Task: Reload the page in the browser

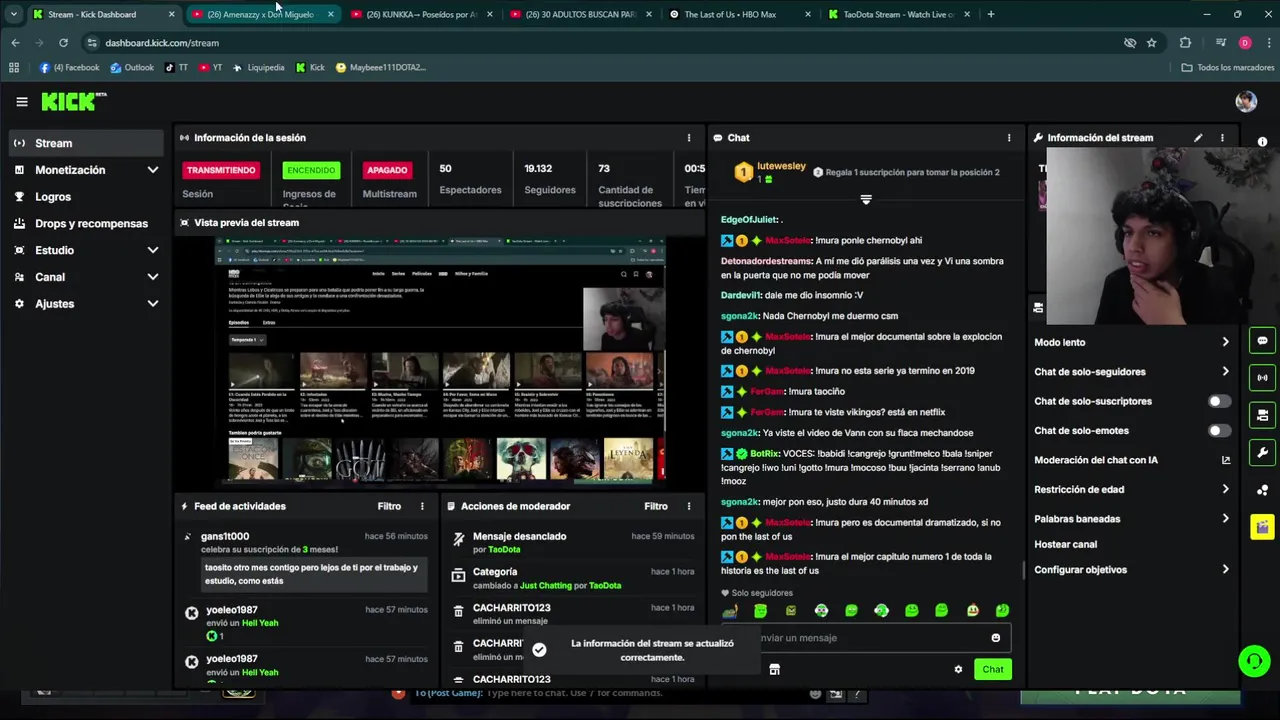Action: 63,43
